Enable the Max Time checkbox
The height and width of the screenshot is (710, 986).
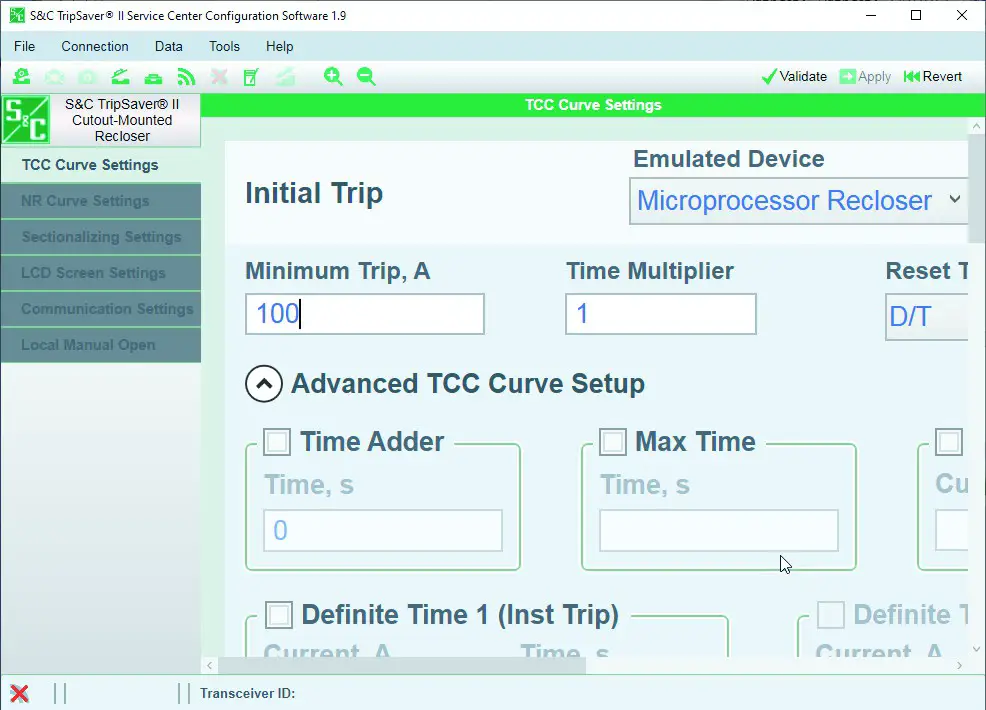612,441
